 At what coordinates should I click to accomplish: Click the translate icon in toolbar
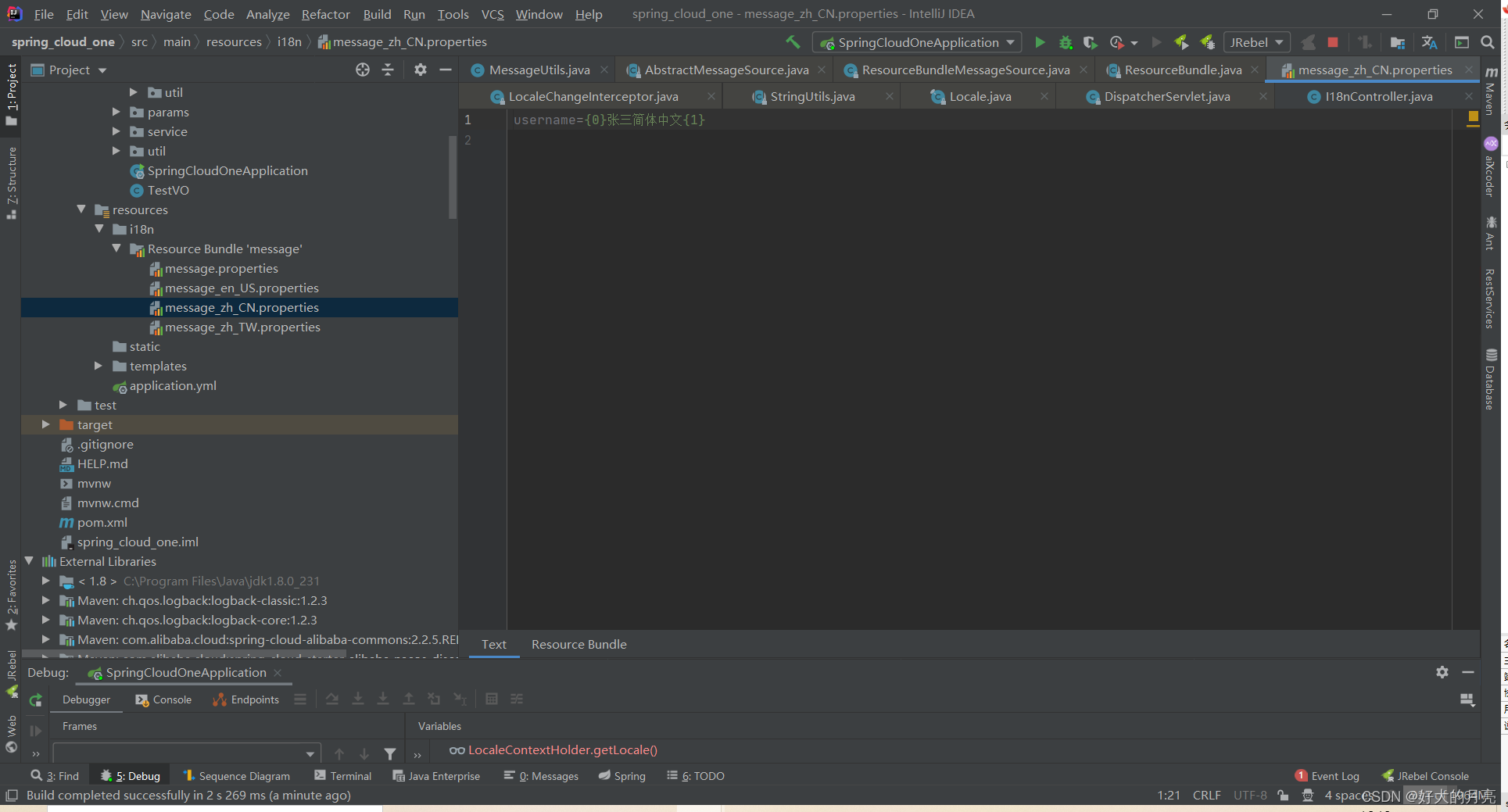[x=1430, y=42]
